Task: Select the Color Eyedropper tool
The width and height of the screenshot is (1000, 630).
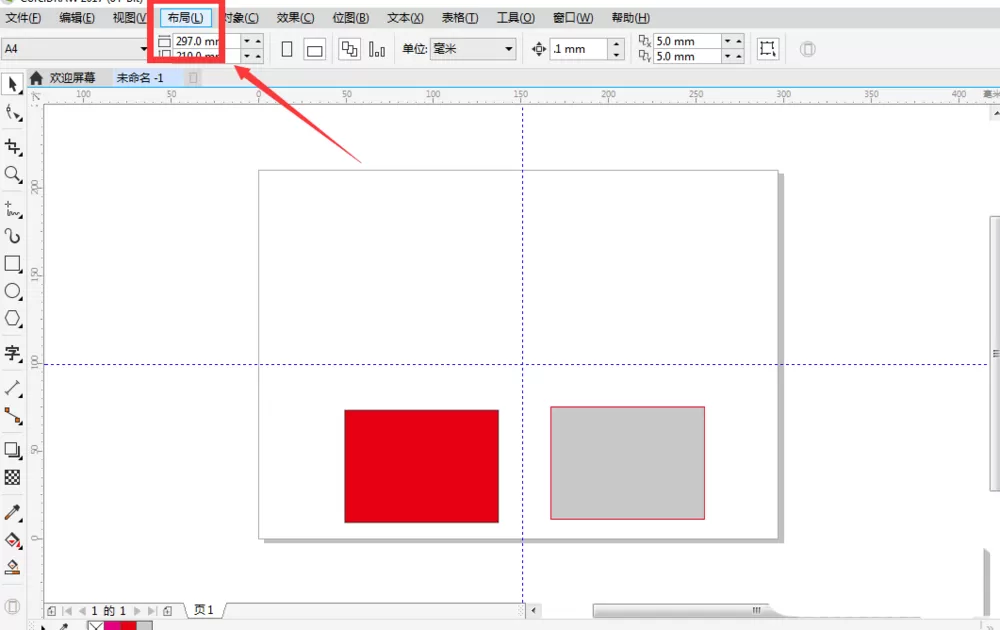Action: pyautogui.click(x=13, y=513)
